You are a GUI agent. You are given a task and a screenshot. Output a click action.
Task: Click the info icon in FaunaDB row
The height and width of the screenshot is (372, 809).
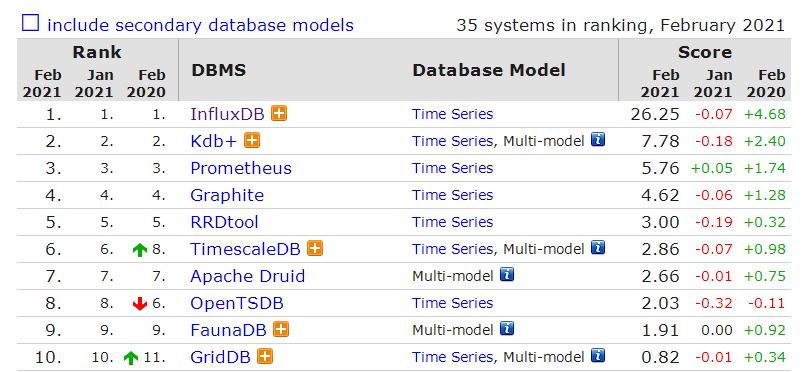507,329
